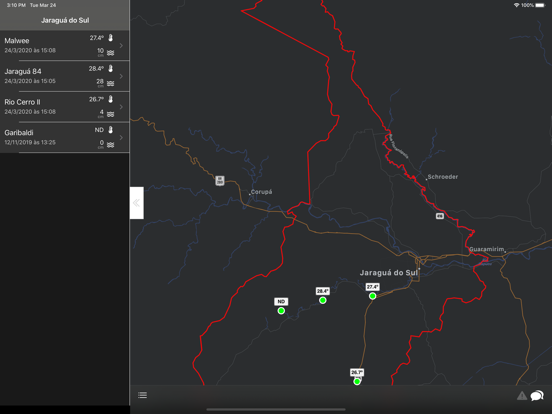The width and height of the screenshot is (552, 414).
Task: Open the chat bubbles icon
Action: pos(537,395)
